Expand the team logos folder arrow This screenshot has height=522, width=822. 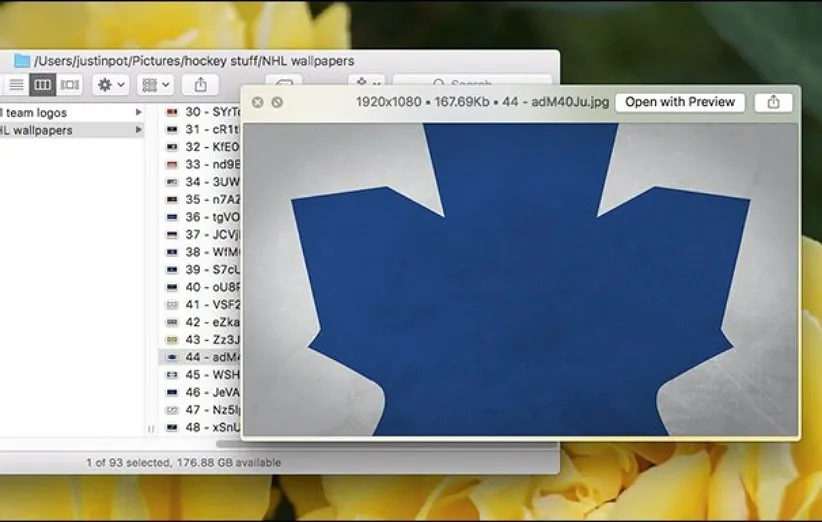139,113
